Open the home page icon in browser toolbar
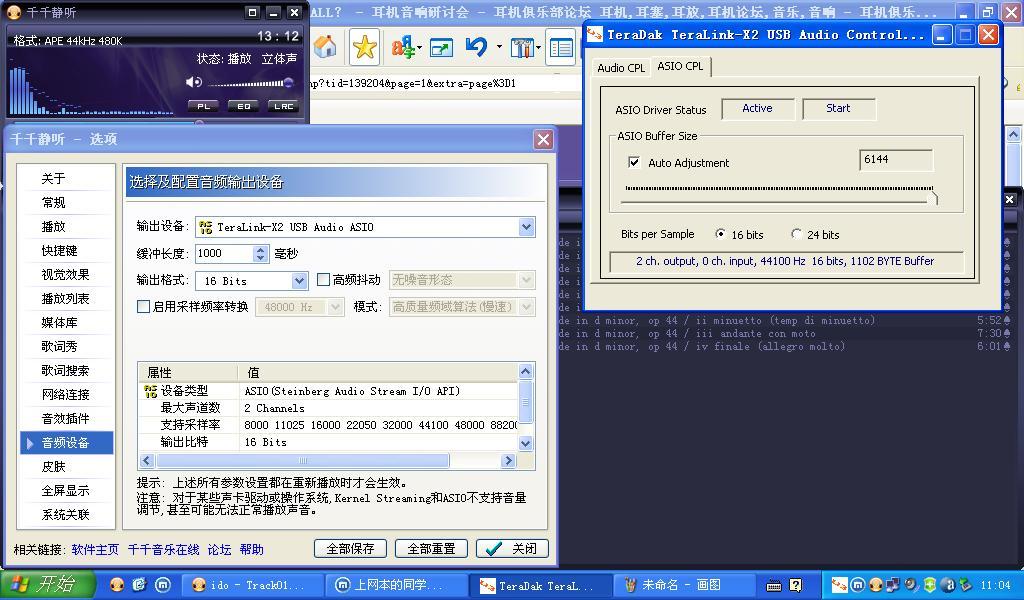1024x600 pixels. coord(325,47)
